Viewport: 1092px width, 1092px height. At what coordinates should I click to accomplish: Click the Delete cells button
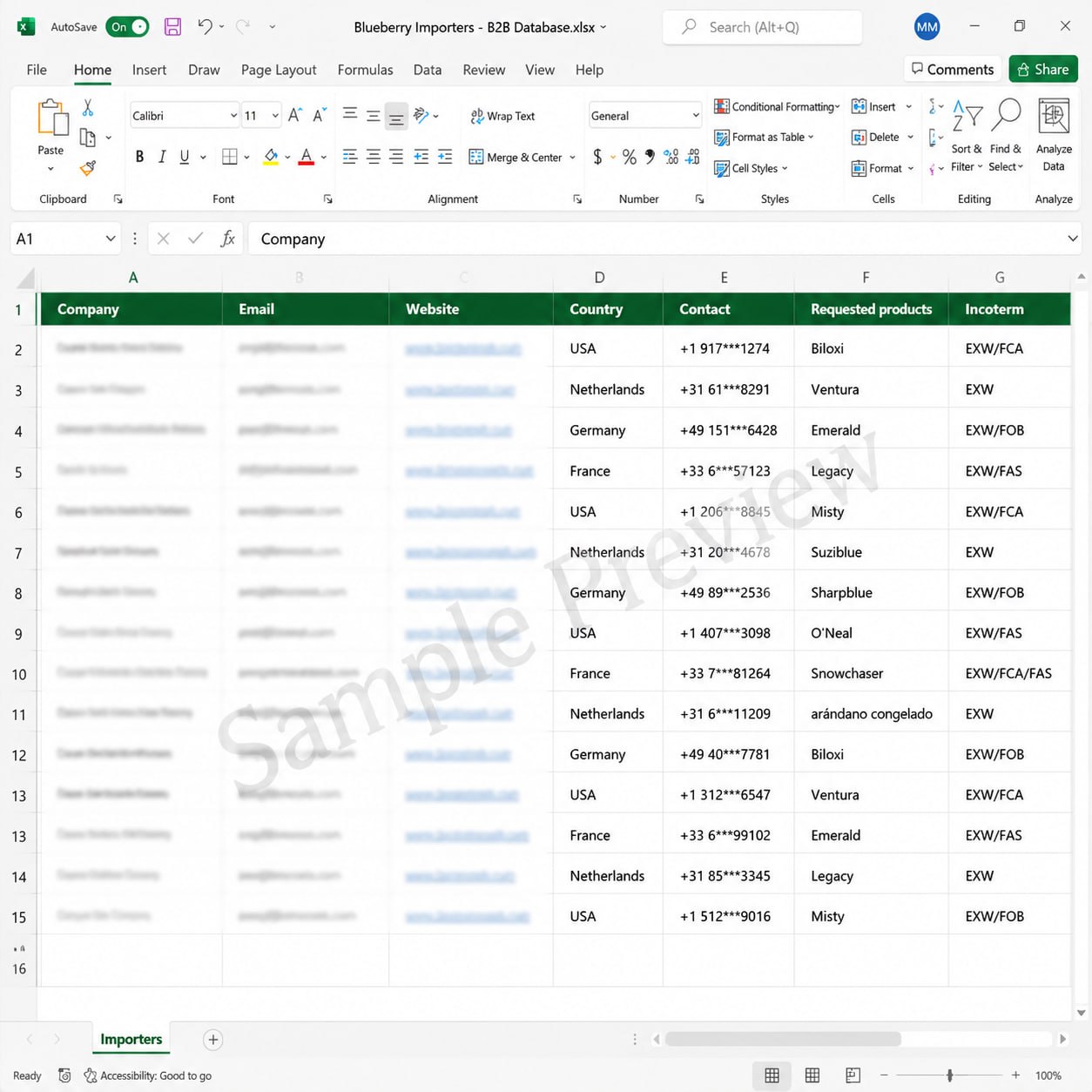pos(882,138)
